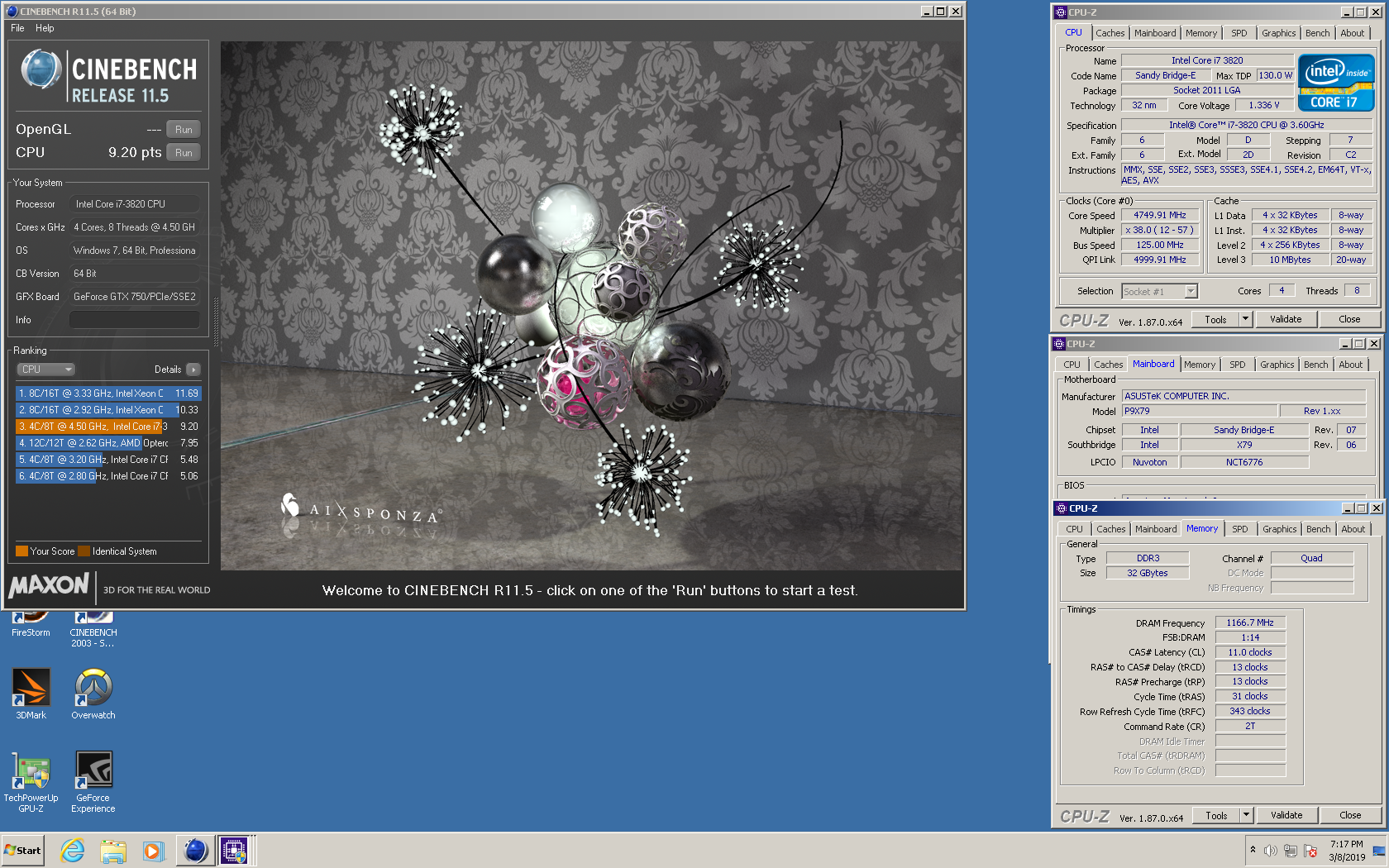Open the Socket #1 selection dropdown
This screenshot has width=1389, height=868.
[x=1159, y=292]
